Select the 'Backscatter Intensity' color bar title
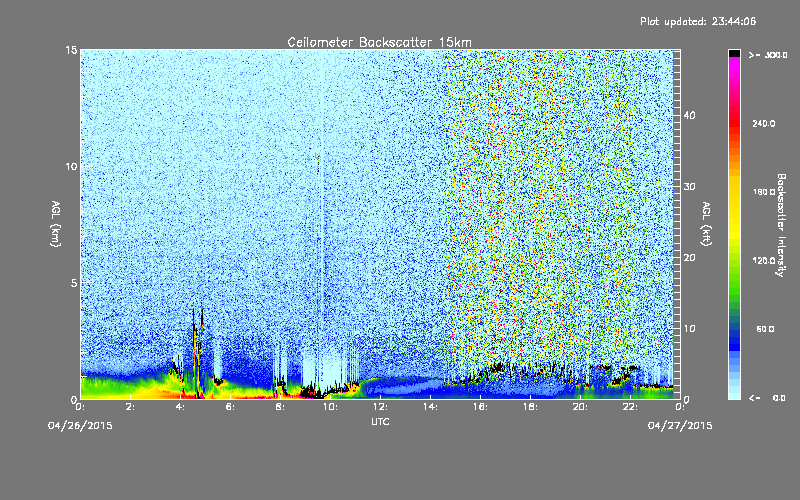The image size is (800, 500). (x=781, y=225)
